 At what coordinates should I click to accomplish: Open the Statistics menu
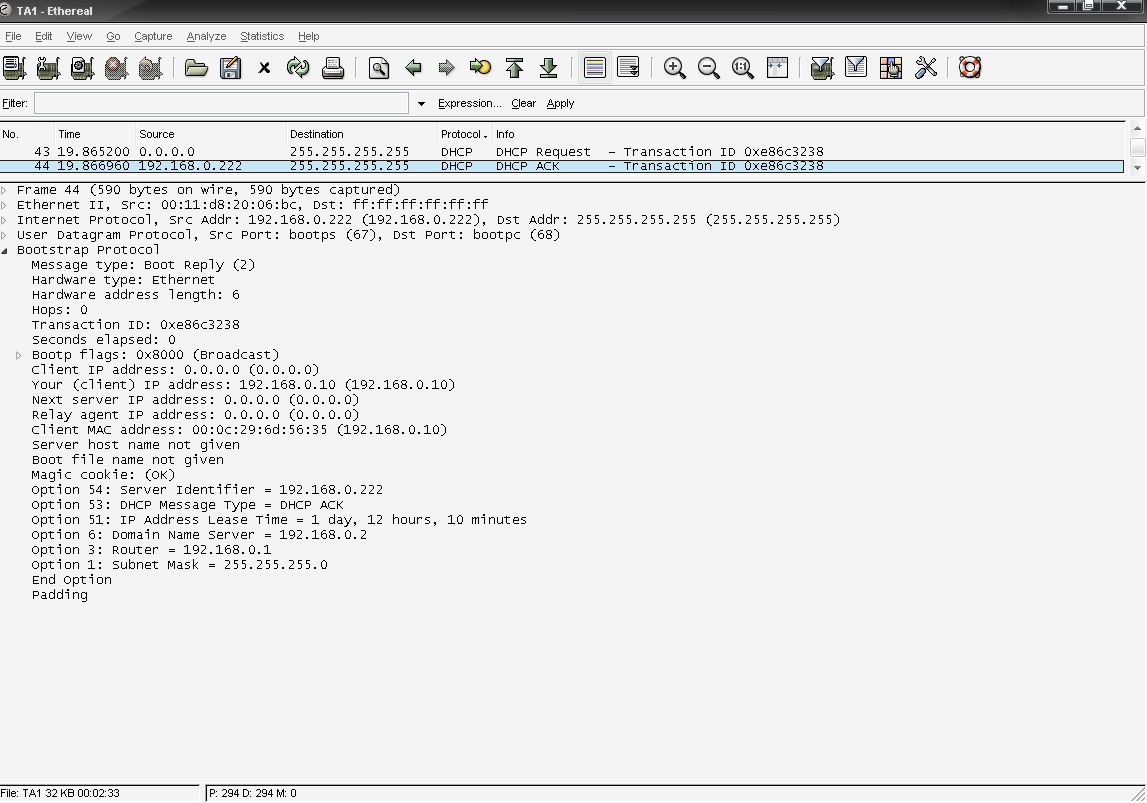261,36
